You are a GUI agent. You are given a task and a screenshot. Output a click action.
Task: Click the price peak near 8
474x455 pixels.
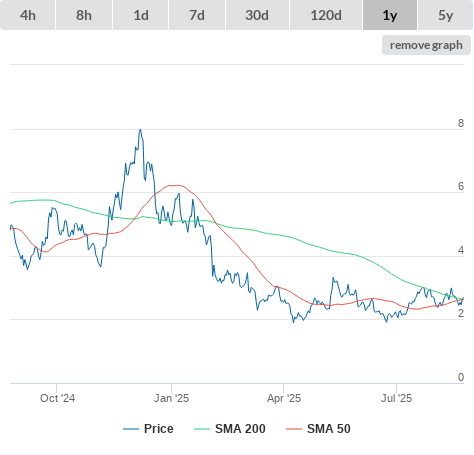click(x=141, y=130)
